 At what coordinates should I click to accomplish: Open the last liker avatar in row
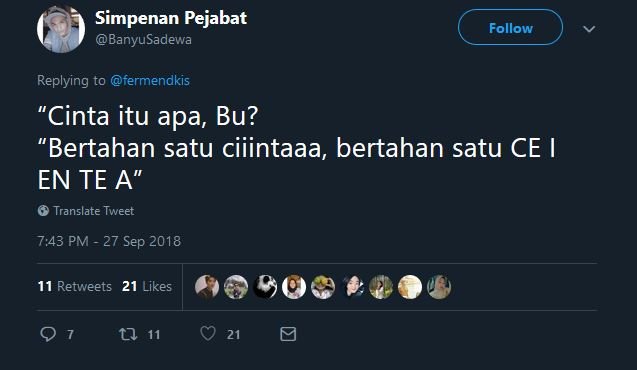(439, 287)
